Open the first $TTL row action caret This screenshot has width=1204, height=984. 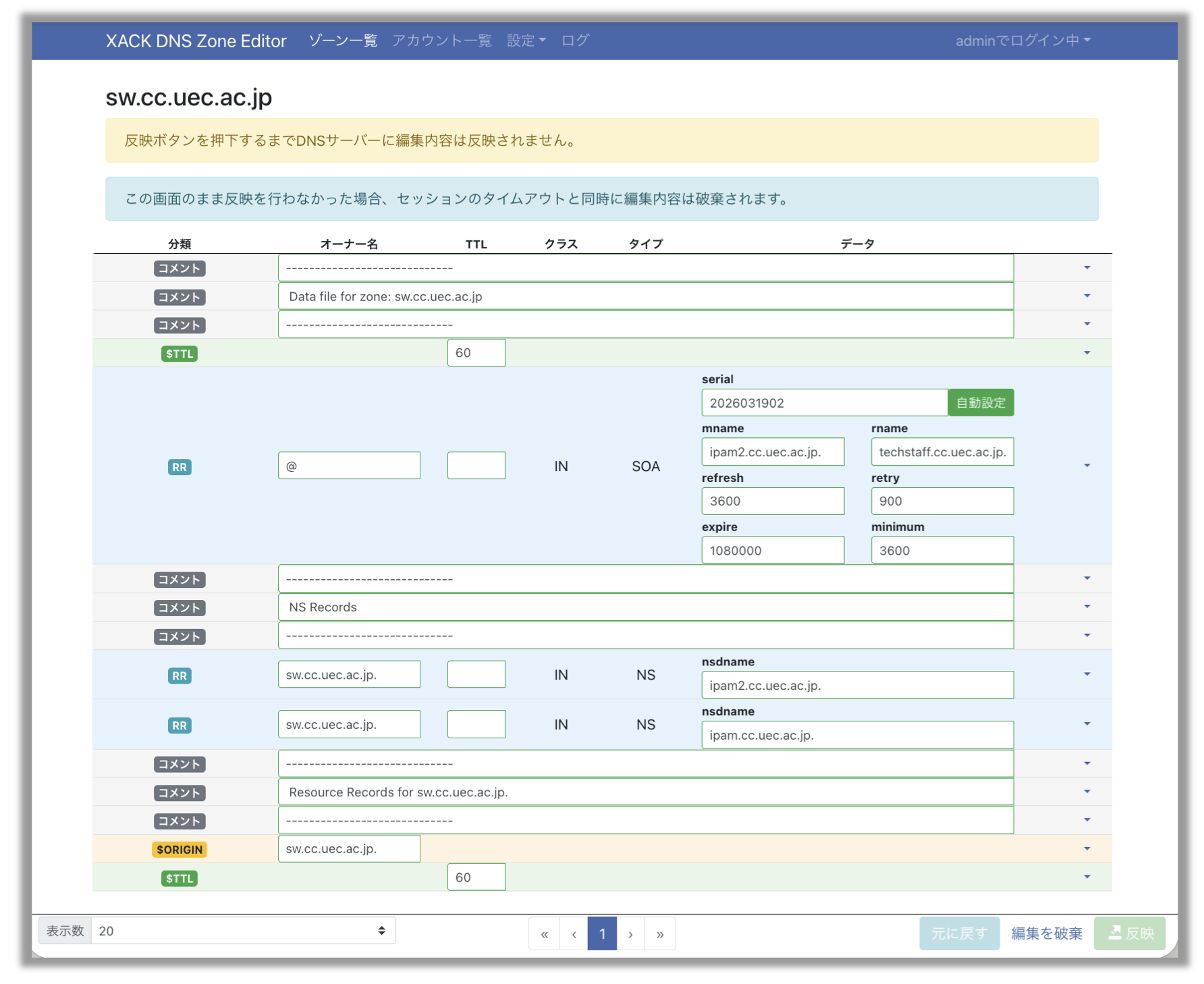click(x=1087, y=353)
